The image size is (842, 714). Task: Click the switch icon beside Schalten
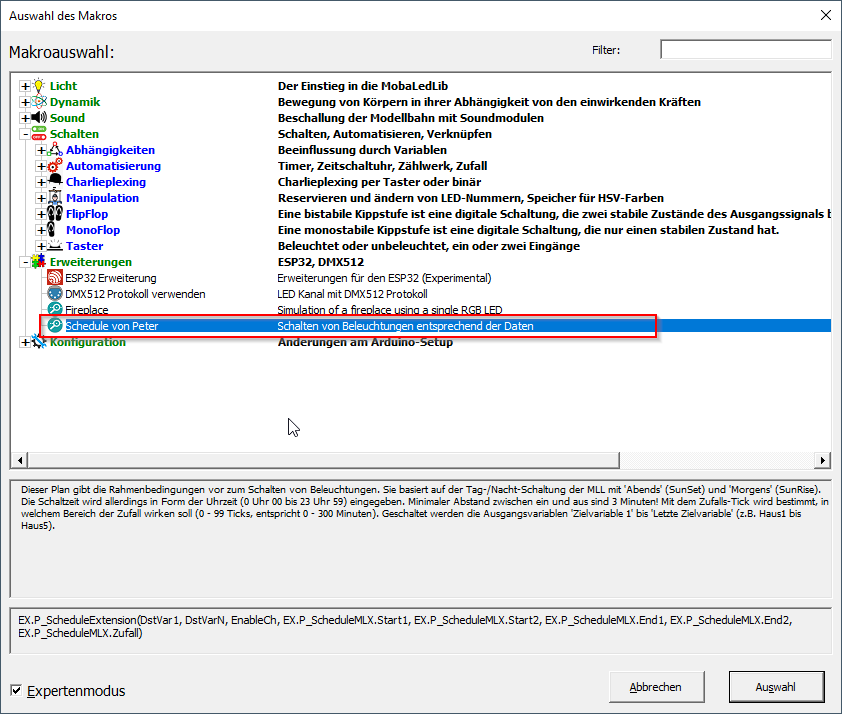(x=39, y=134)
